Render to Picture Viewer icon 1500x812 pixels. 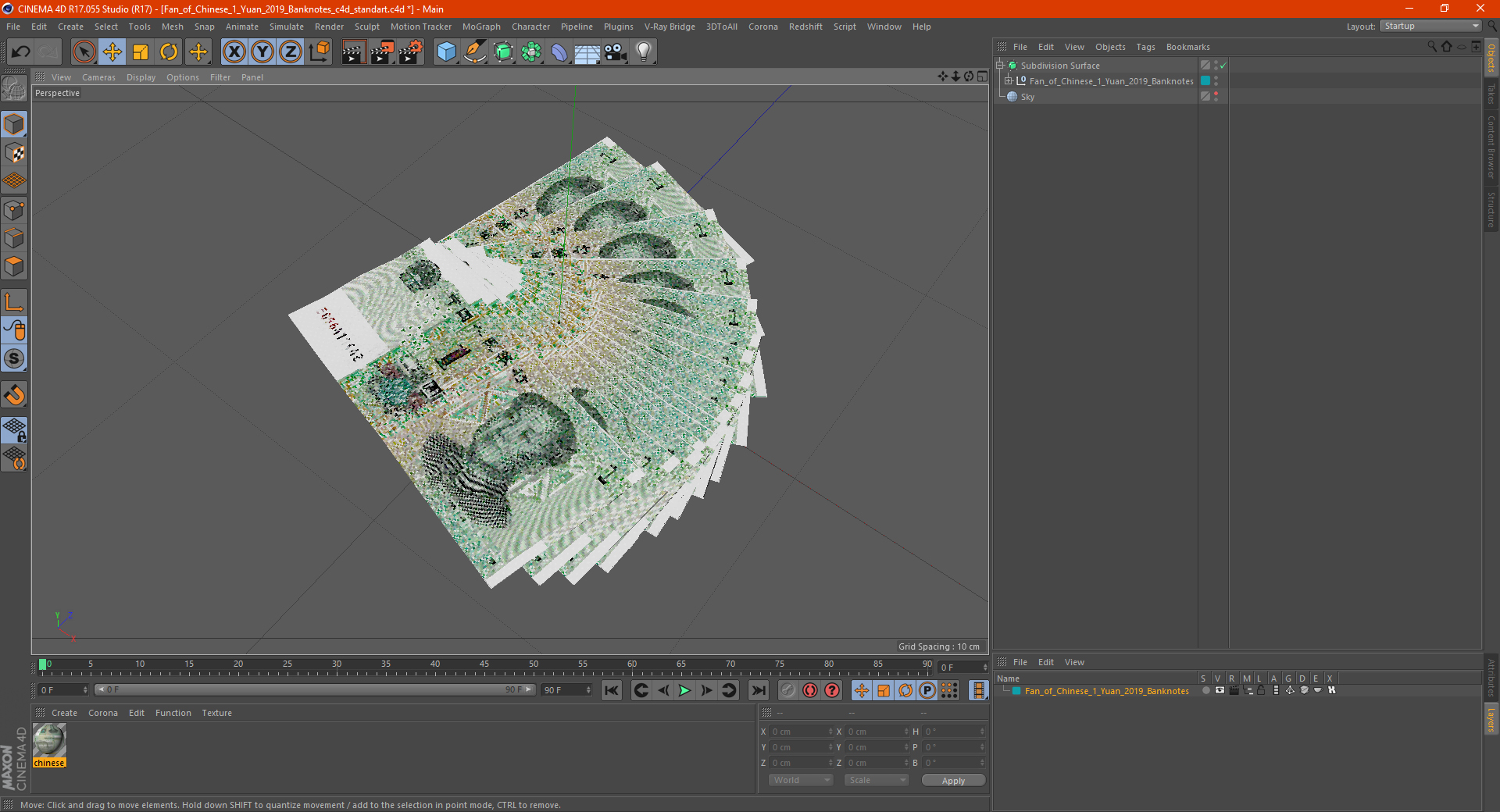click(x=382, y=52)
